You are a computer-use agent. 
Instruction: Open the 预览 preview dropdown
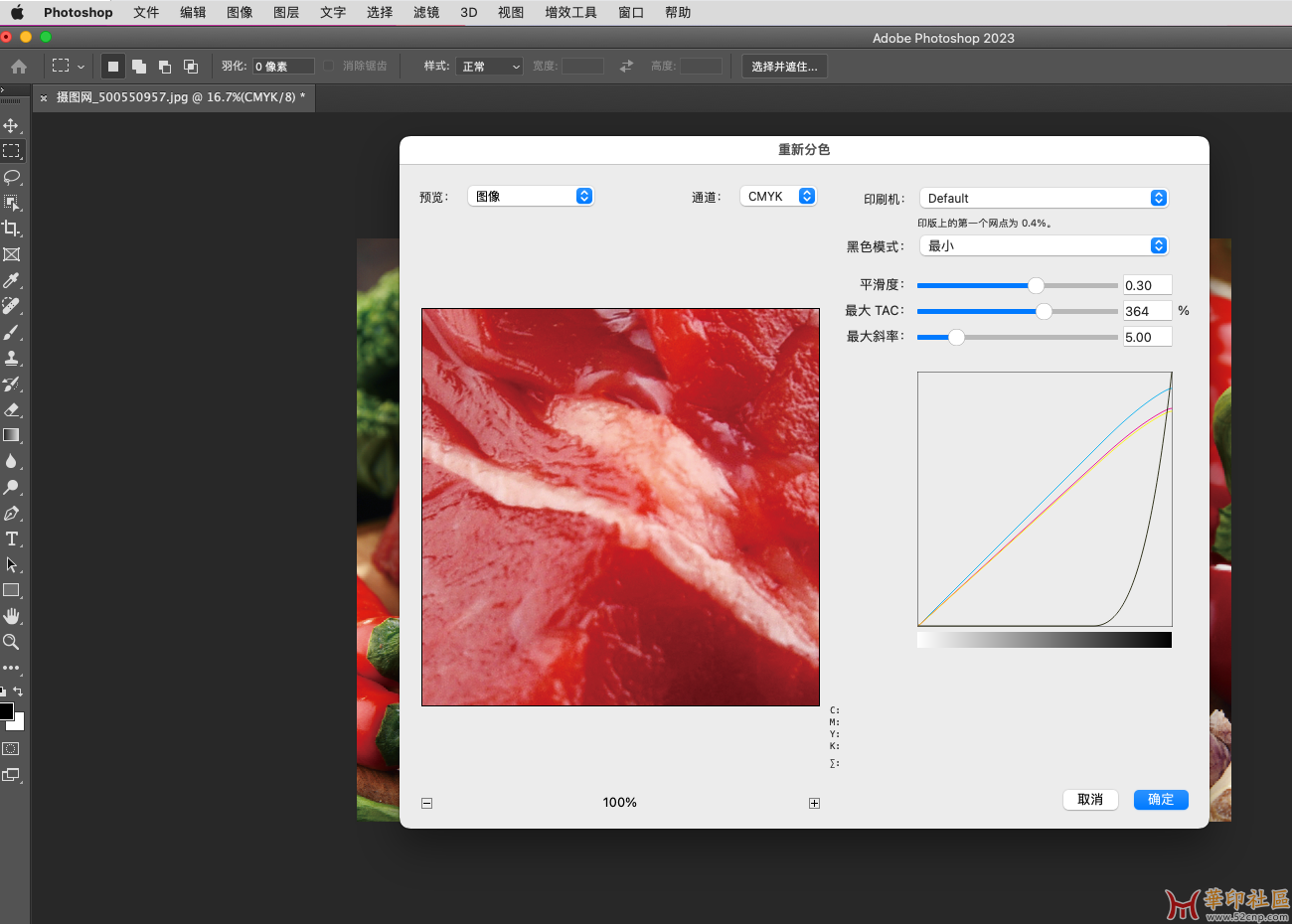pyautogui.click(x=531, y=197)
